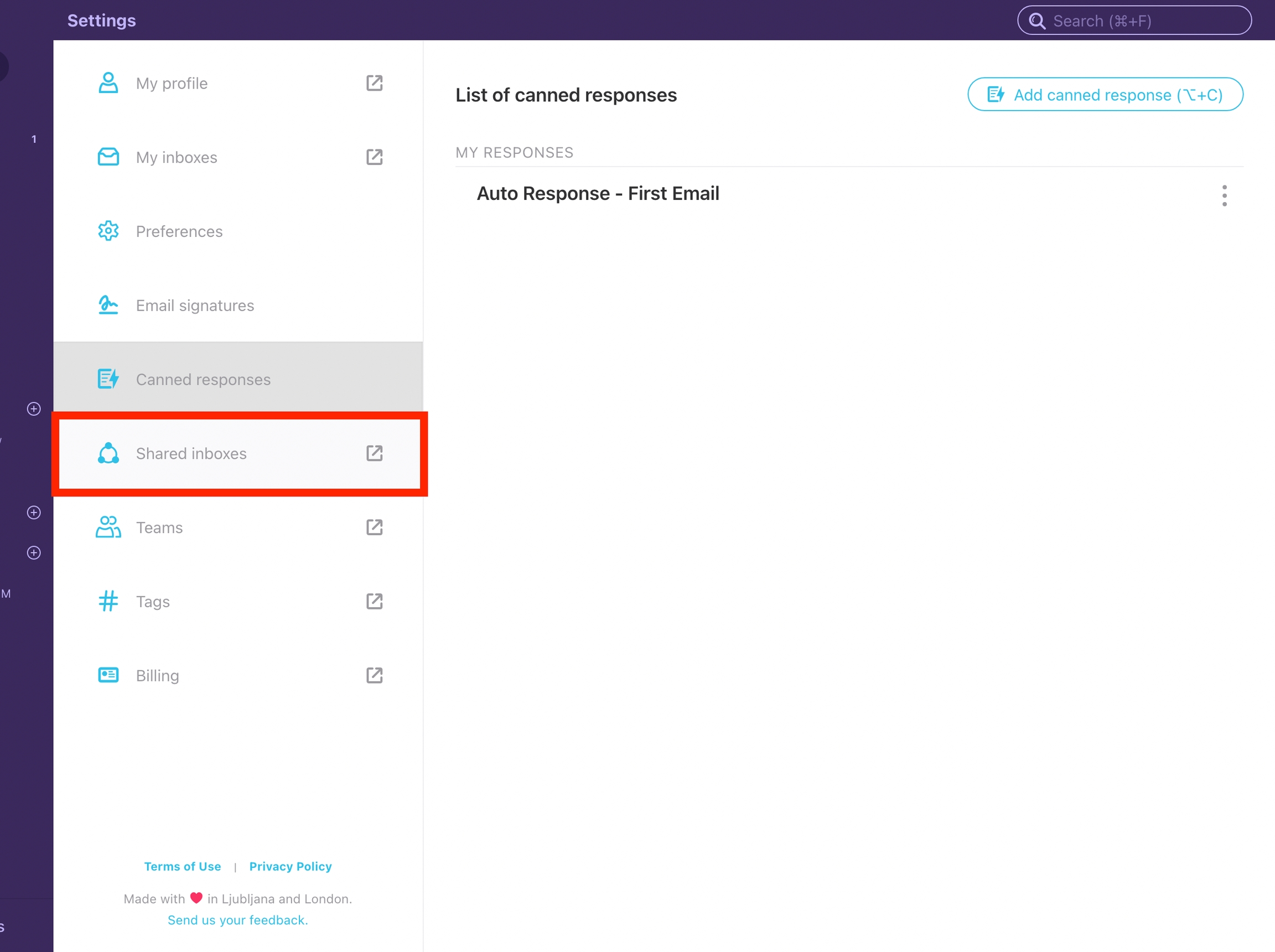Click external link icon beside Tags

tap(375, 601)
